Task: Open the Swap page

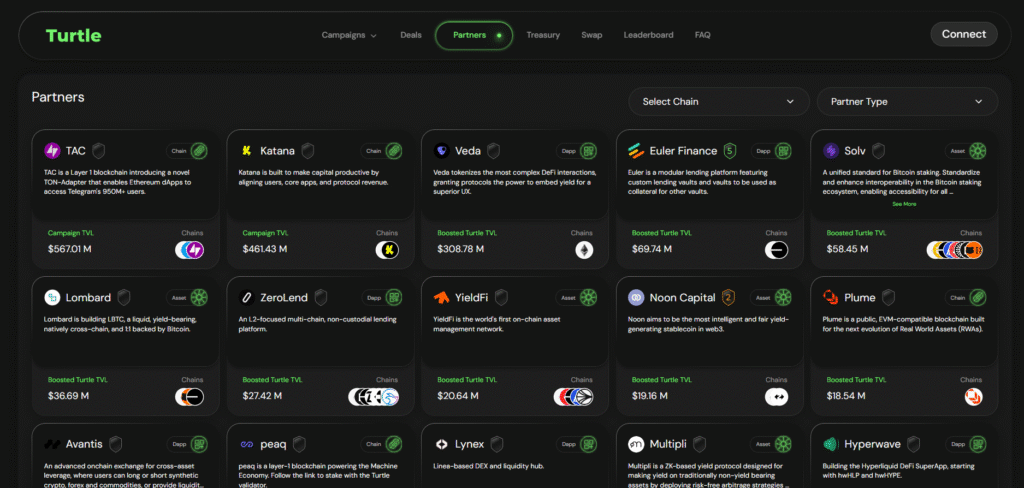Action: point(592,35)
